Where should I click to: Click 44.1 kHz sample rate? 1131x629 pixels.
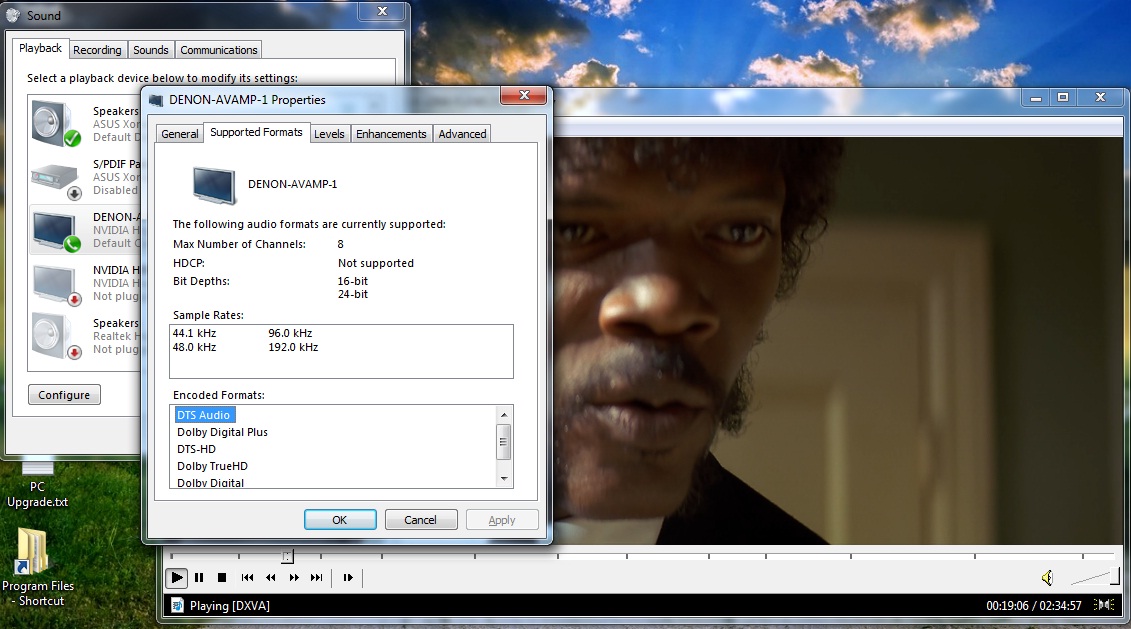194,333
